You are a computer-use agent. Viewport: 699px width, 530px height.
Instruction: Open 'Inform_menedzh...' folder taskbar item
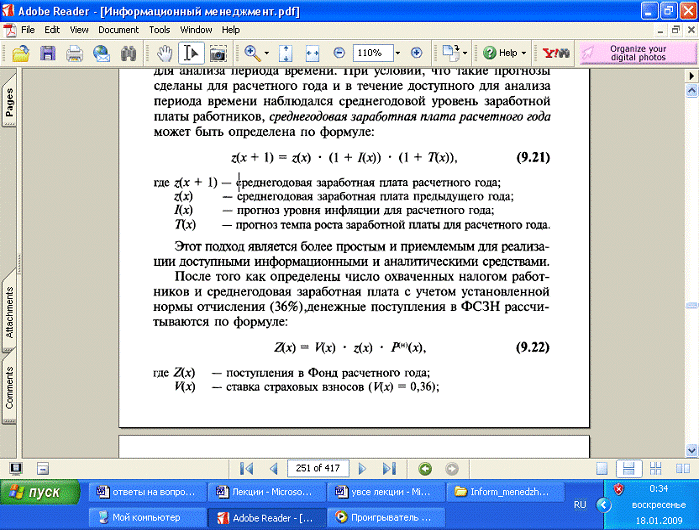(505, 492)
